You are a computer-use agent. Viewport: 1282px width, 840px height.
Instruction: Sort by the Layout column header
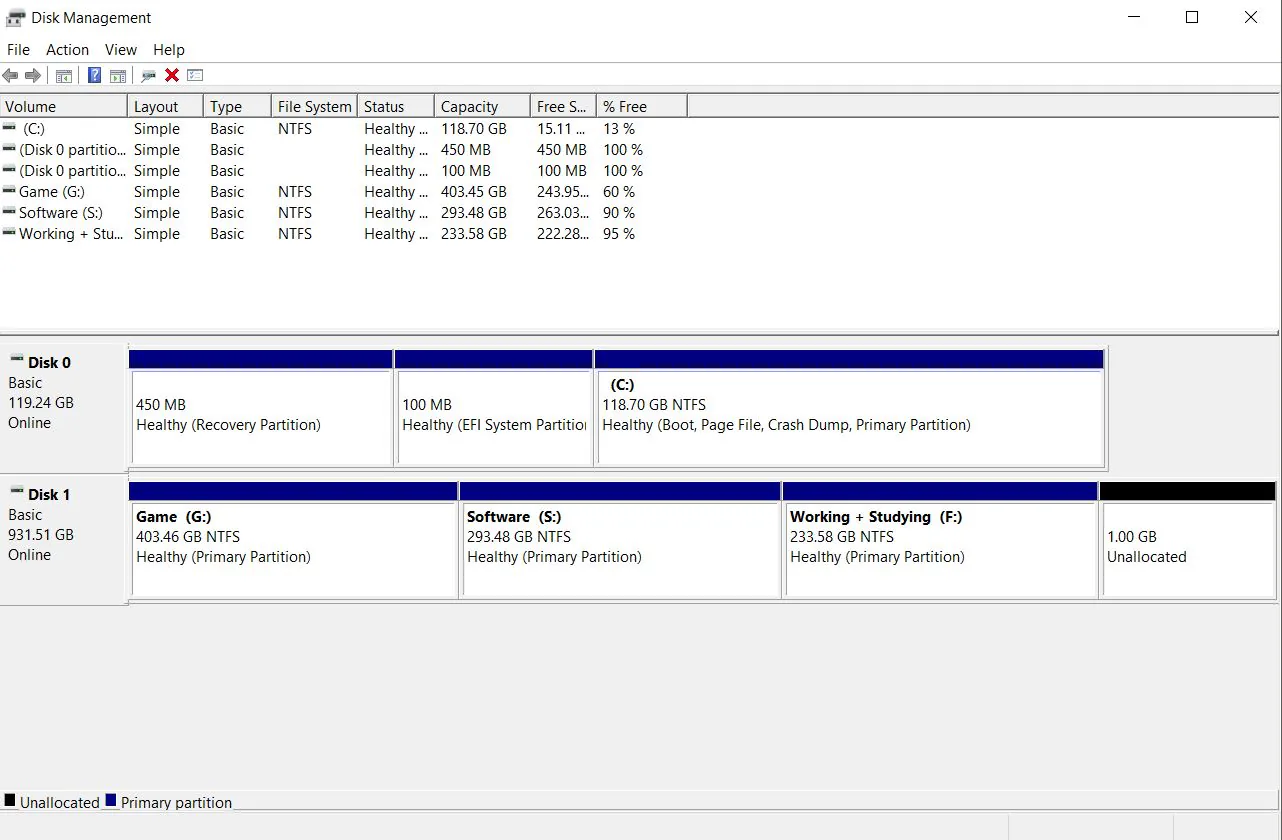point(166,106)
